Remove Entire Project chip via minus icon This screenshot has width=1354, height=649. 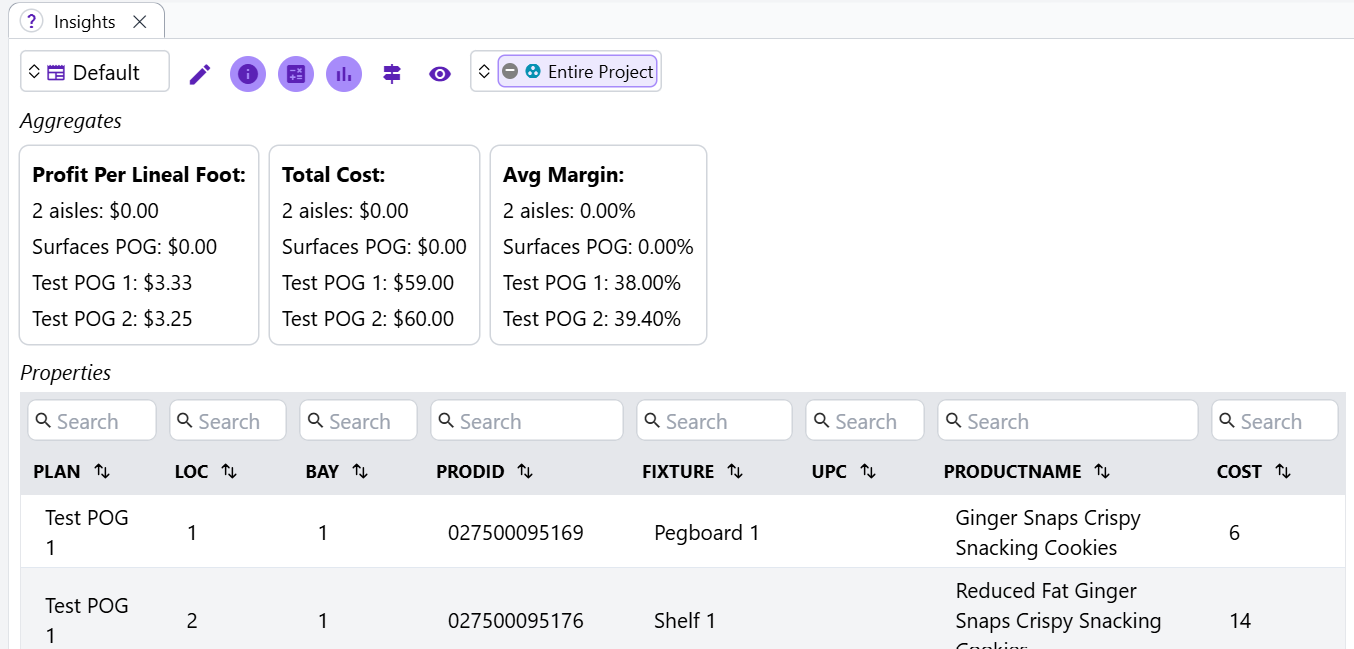pos(510,72)
